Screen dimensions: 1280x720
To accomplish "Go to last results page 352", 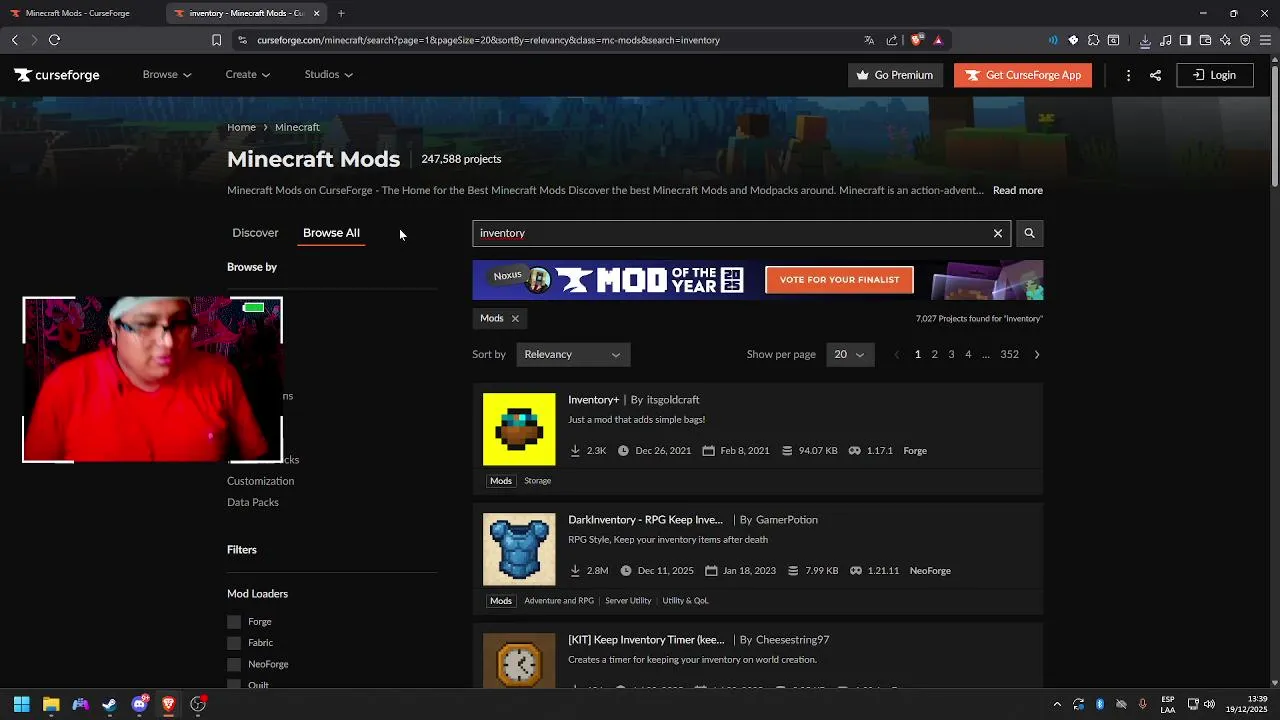I will [1009, 354].
